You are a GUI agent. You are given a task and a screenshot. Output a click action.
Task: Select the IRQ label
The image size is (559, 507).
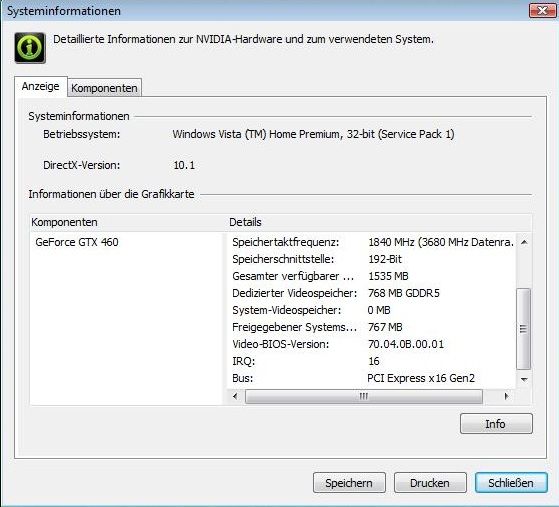tap(243, 361)
